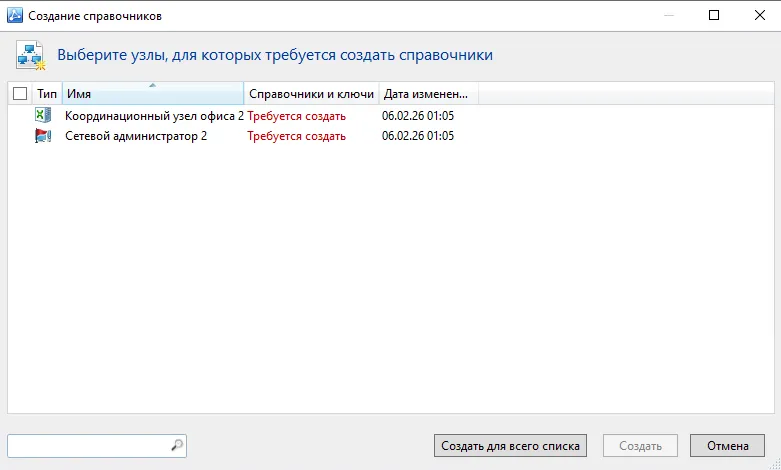Focus the search input field
Screen dimensions: 781x470
tap(90, 446)
